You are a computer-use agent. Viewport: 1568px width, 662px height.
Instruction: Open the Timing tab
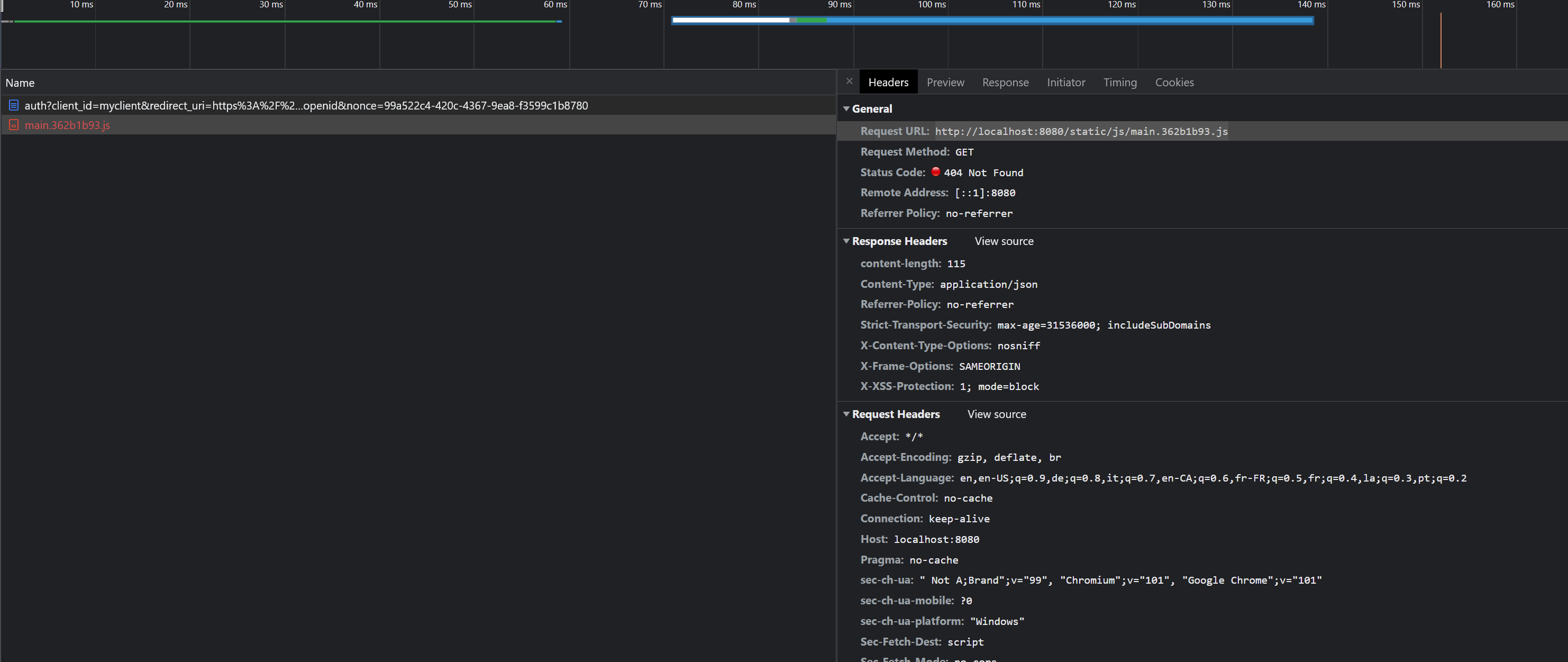click(1120, 81)
